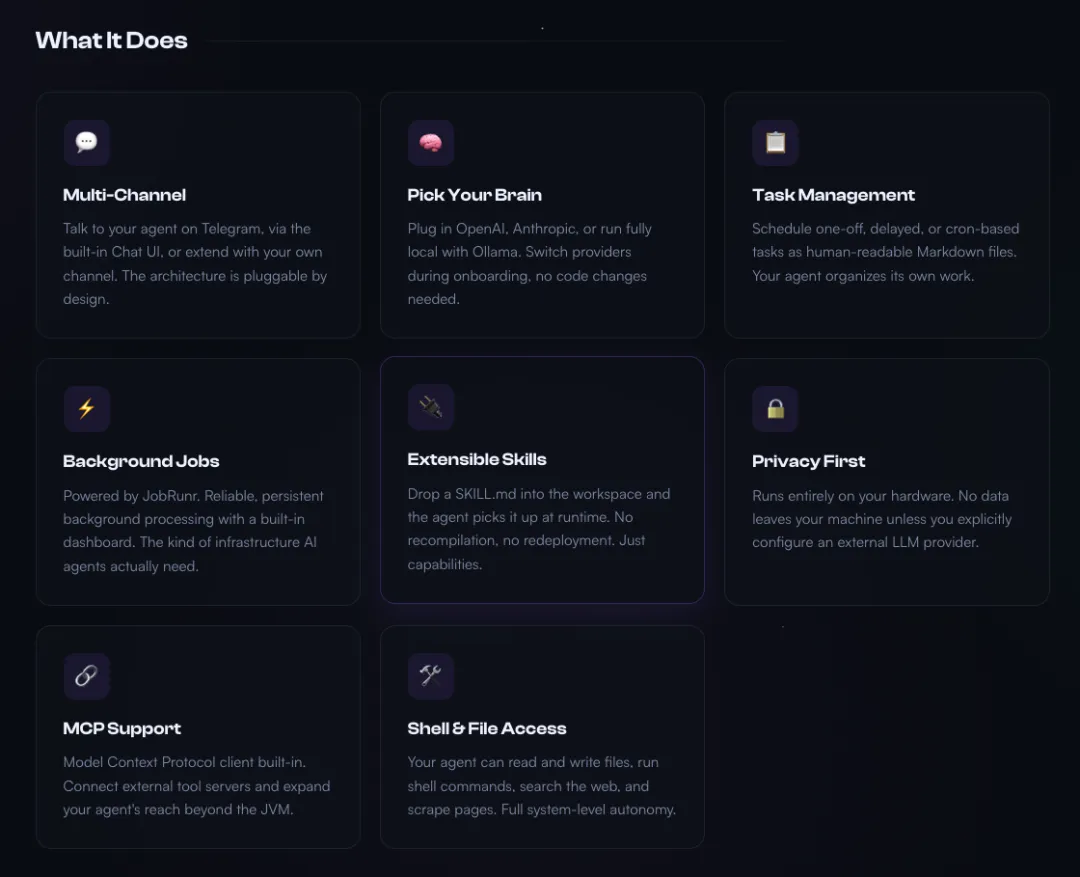The width and height of the screenshot is (1080, 877).
Task: Click the MCP Support heading
Action: (122, 729)
